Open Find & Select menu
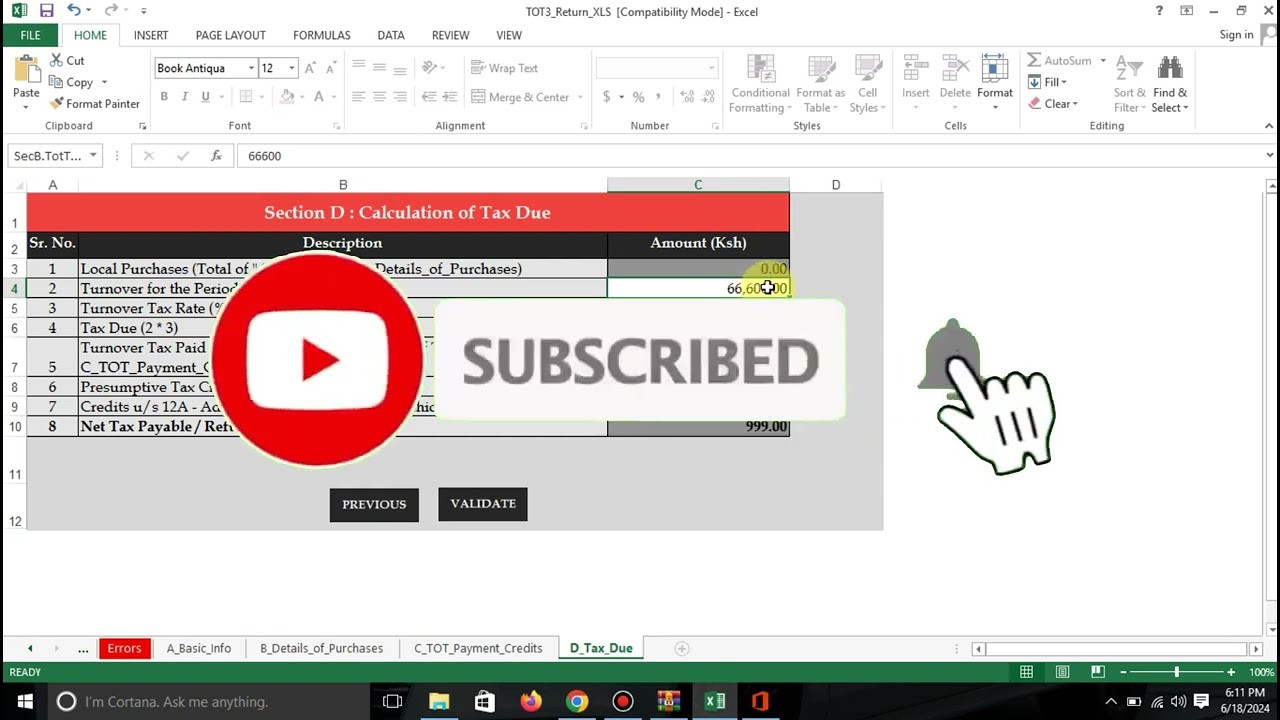 pos(1170,84)
